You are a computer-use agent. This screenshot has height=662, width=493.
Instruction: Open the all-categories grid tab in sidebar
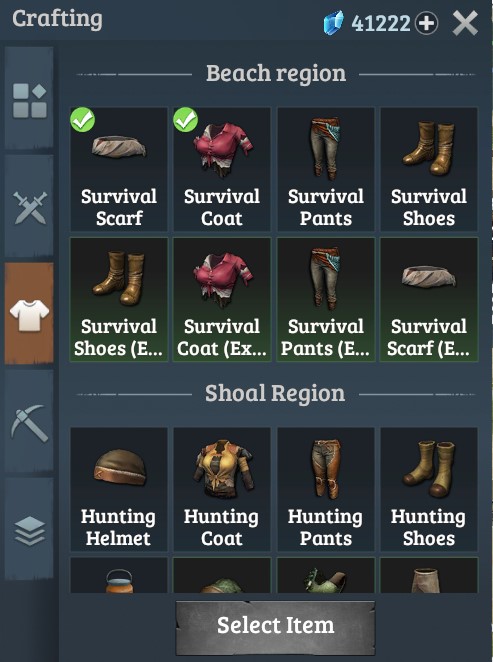pos(29,98)
